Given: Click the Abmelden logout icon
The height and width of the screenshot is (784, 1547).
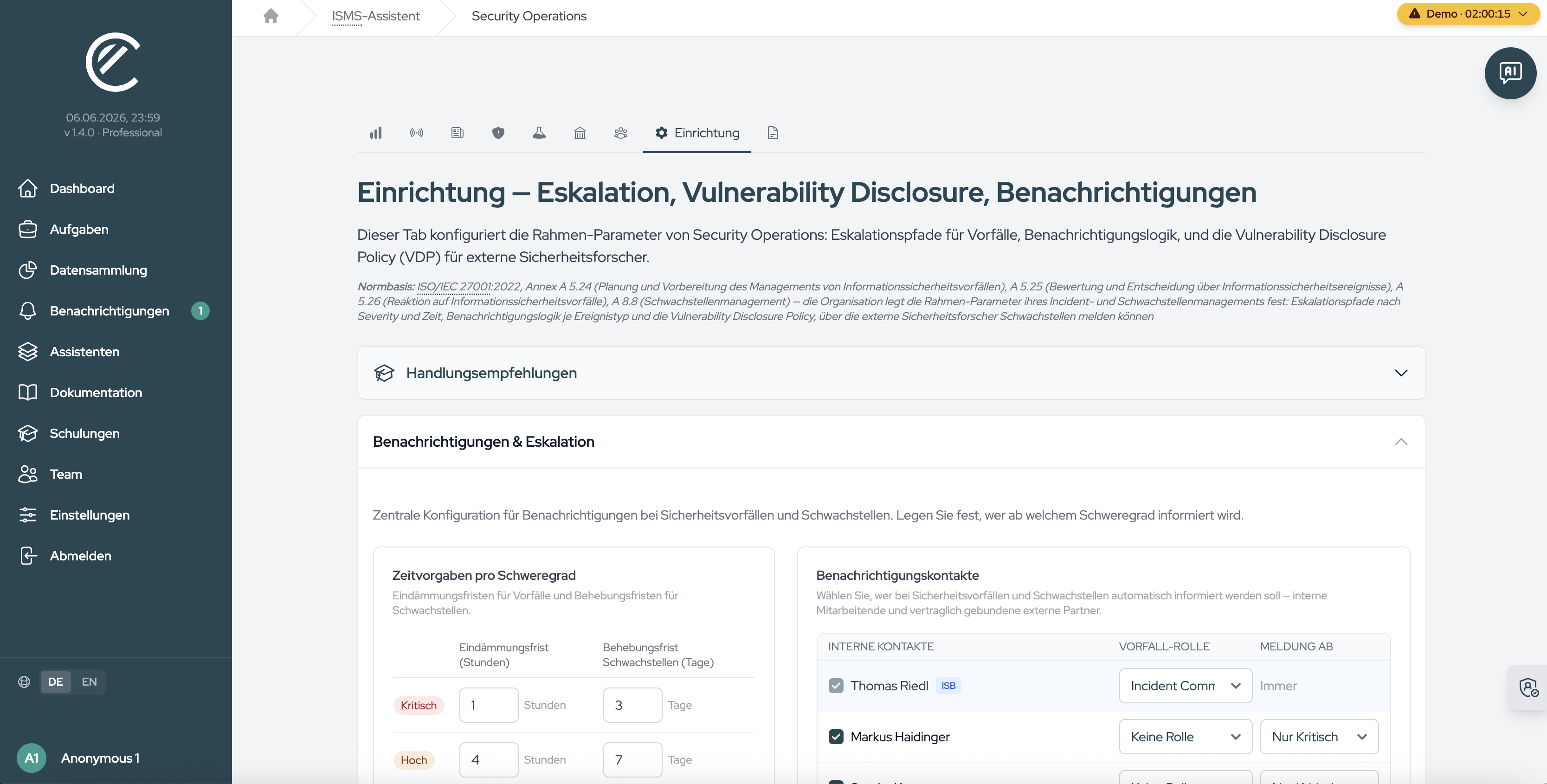Looking at the screenshot, I should (x=28, y=556).
